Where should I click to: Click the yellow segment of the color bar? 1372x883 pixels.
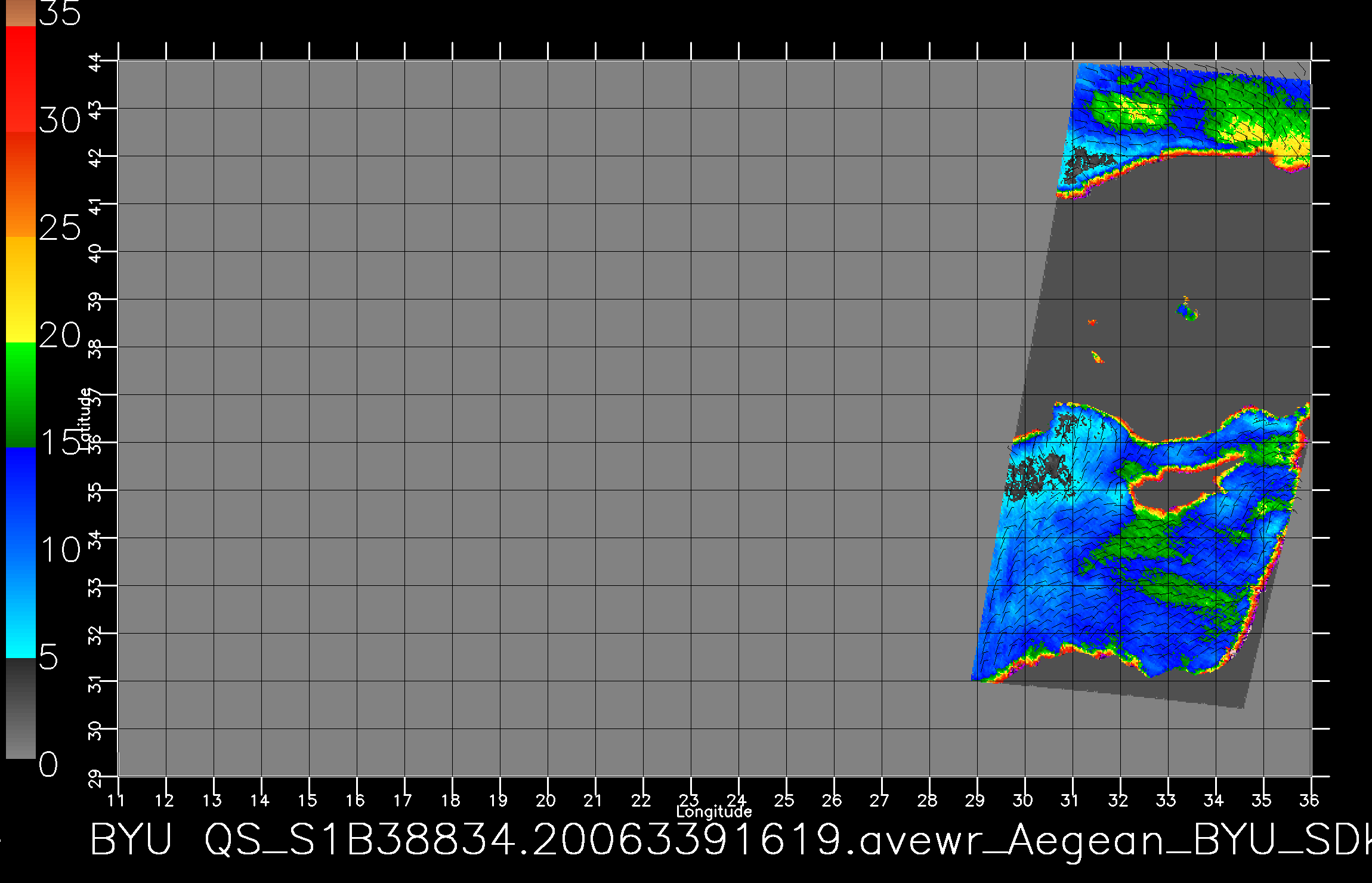(20, 289)
